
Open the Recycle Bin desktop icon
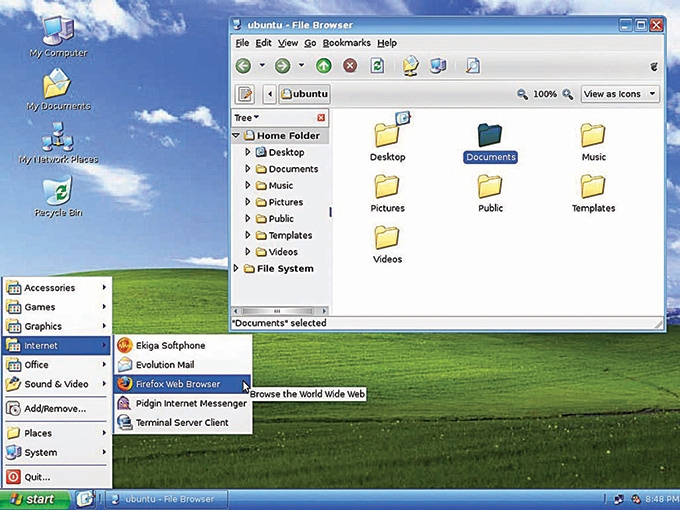click(x=59, y=196)
